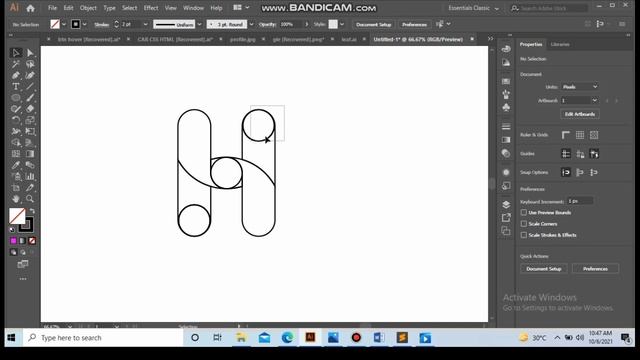Toggle Show Grid button
The image size is (640, 360).
(x=580, y=135)
